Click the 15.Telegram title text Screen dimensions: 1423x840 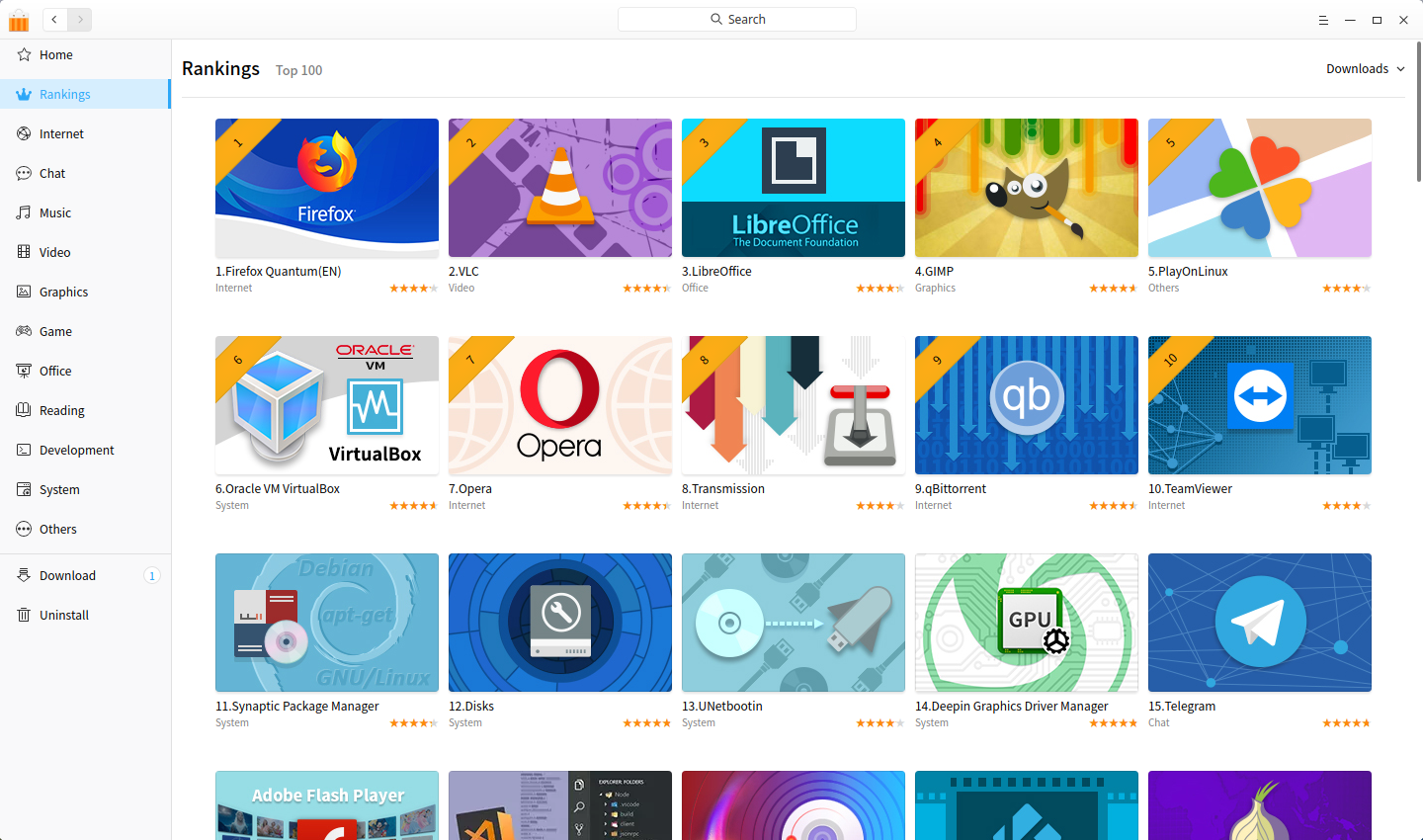point(1182,707)
